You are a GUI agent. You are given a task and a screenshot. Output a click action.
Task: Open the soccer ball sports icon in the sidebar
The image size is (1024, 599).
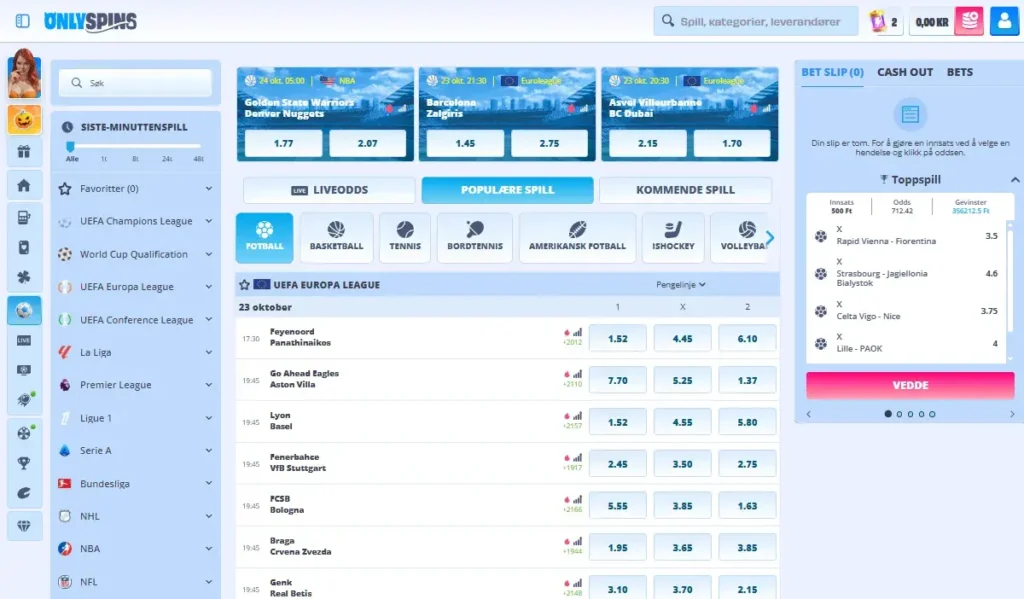tap(24, 310)
